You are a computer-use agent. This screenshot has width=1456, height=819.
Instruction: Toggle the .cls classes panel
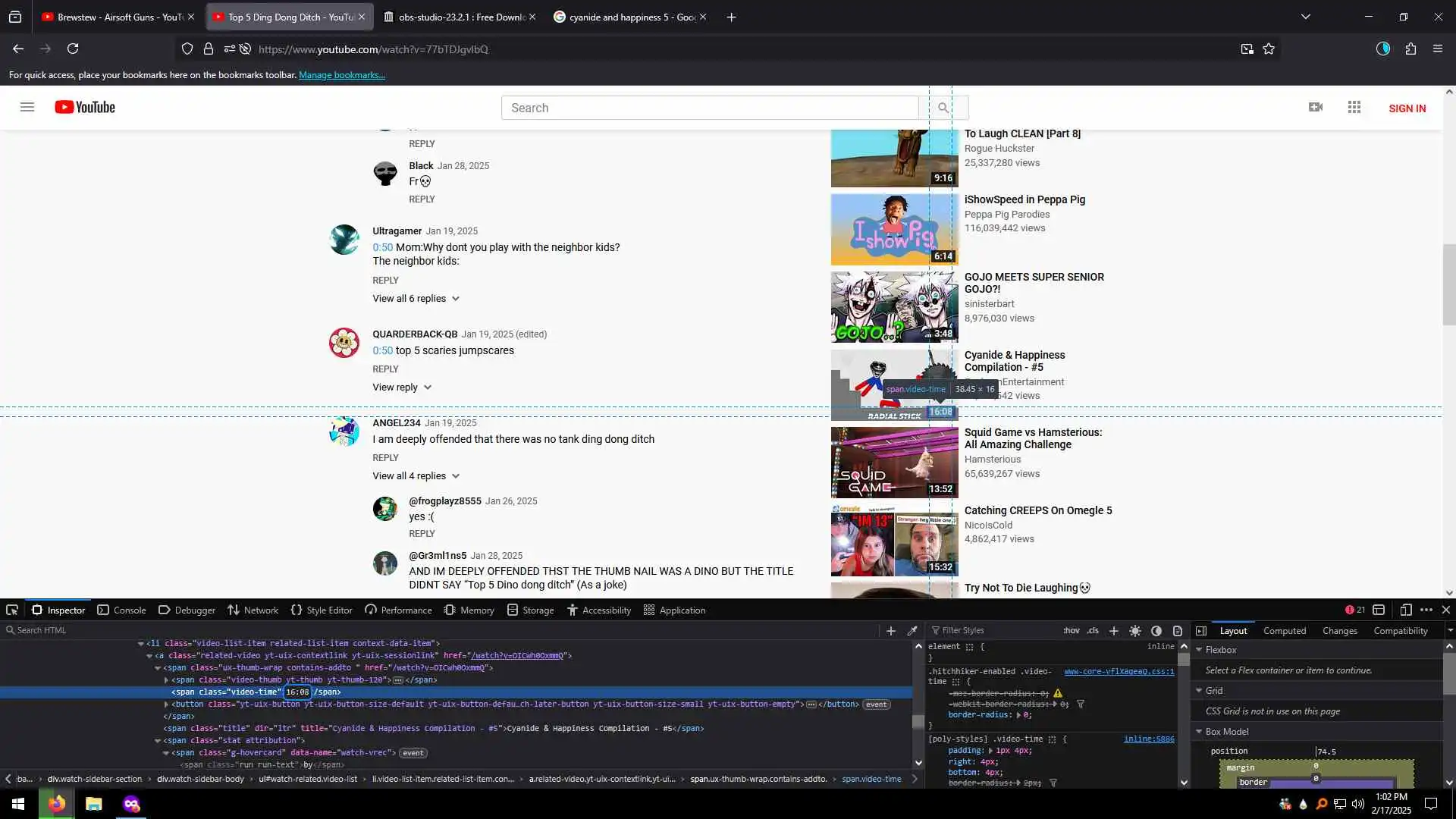tap(1092, 630)
